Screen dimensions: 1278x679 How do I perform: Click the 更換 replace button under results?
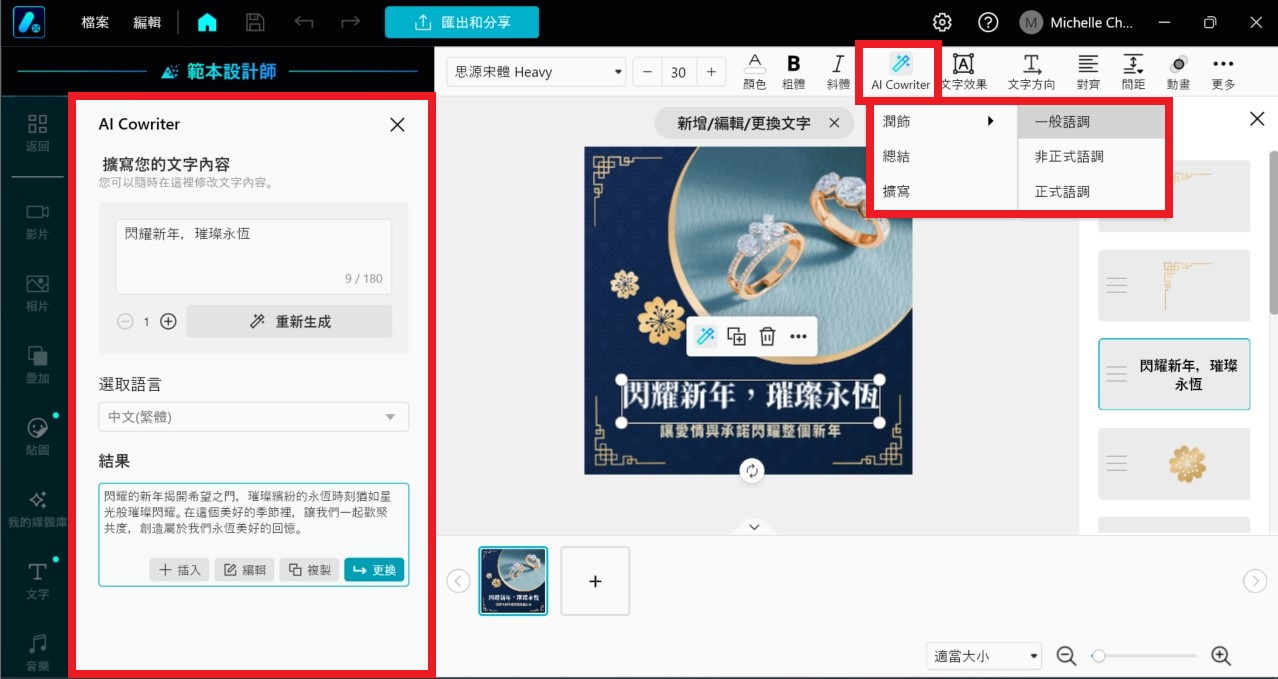coord(373,567)
